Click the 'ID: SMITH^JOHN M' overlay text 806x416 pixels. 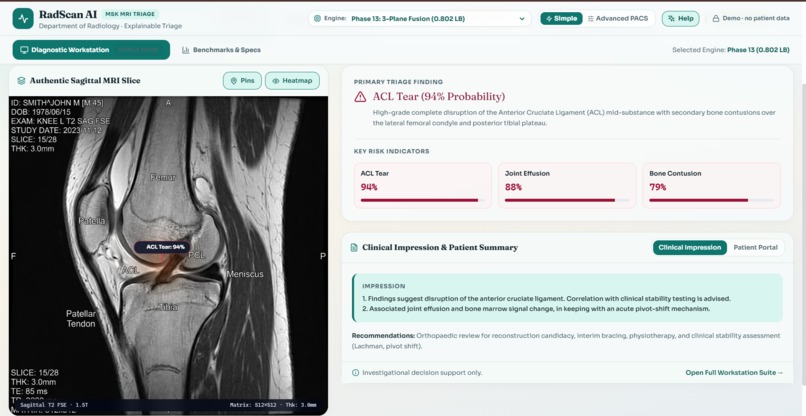58,103
